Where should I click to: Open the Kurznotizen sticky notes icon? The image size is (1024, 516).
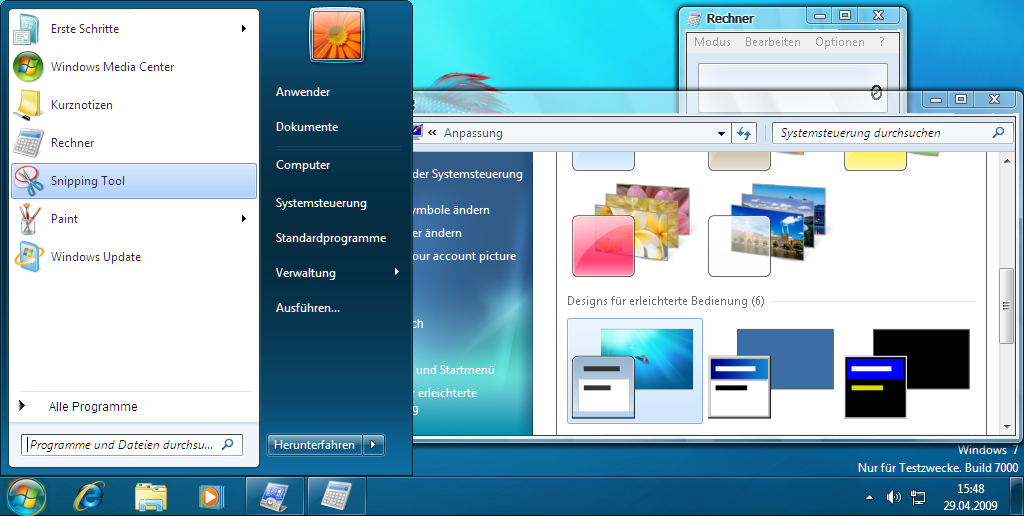pyautogui.click(x=28, y=105)
